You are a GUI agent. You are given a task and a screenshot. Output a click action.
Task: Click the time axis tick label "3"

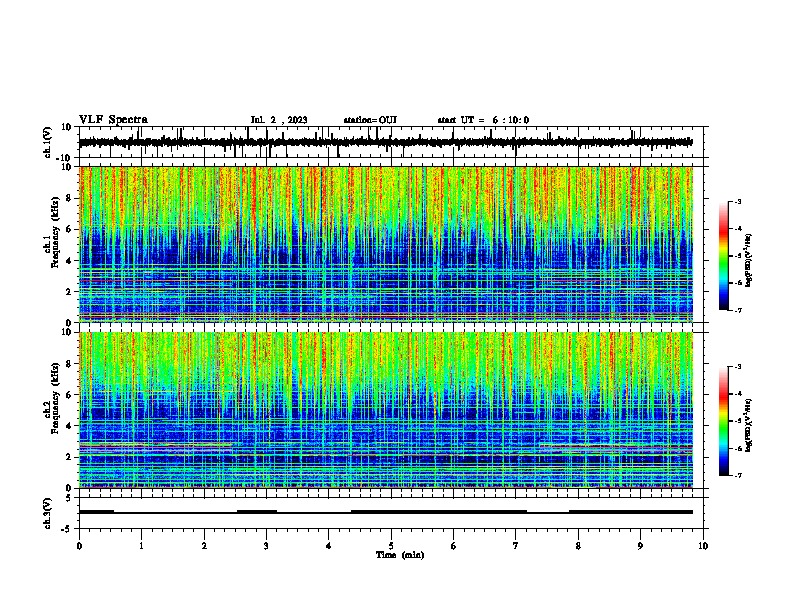(266, 546)
